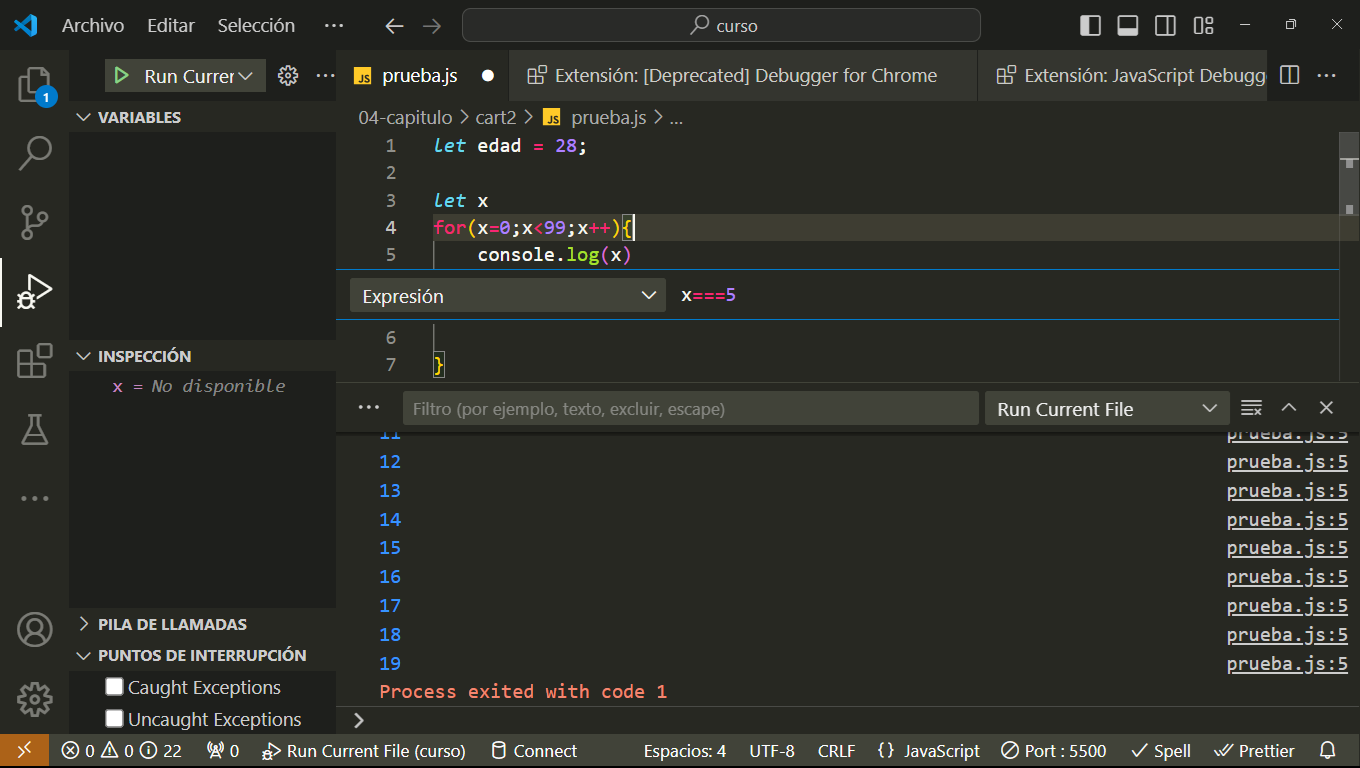Open the Source Control view

pyautogui.click(x=35, y=221)
